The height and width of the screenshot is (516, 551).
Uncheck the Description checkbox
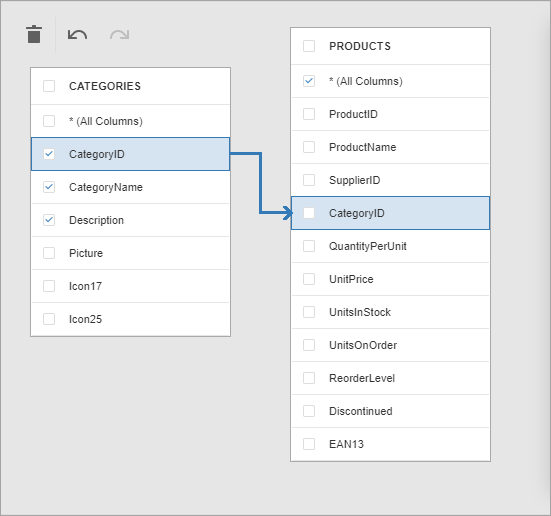pyautogui.click(x=49, y=220)
